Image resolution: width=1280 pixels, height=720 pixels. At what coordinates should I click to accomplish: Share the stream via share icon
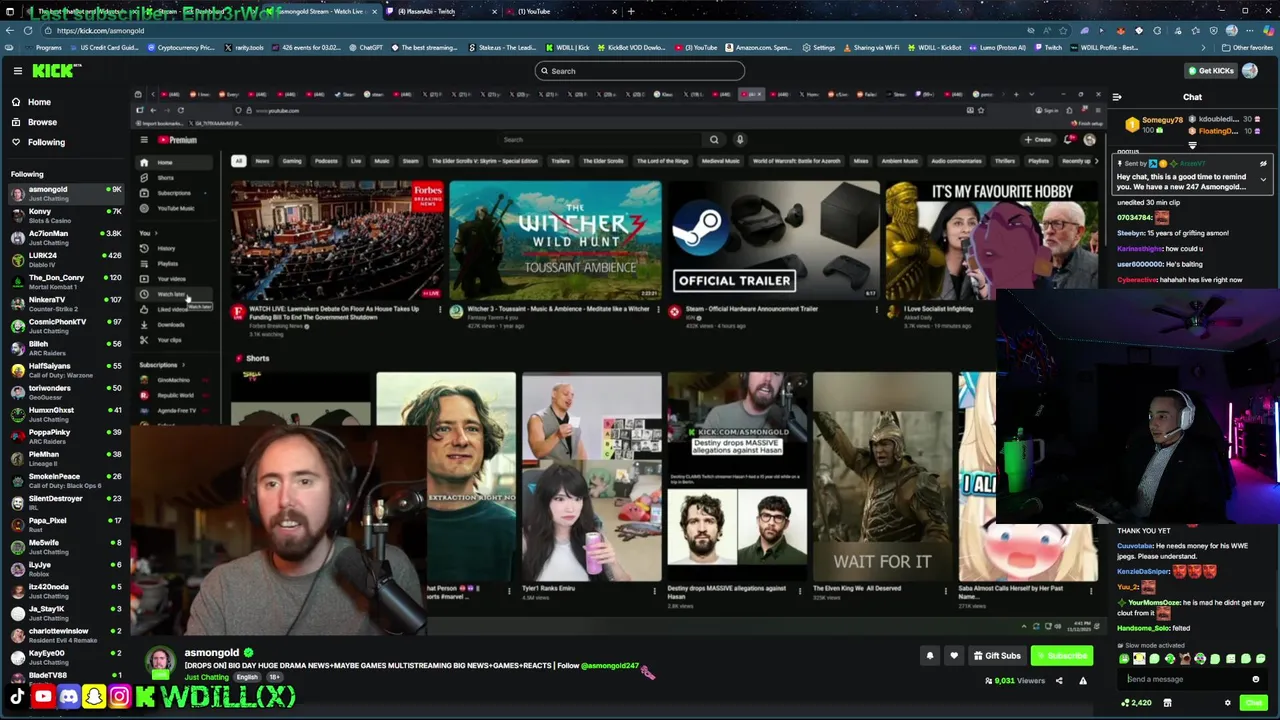pyautogui.click(x=1059, y=681)
